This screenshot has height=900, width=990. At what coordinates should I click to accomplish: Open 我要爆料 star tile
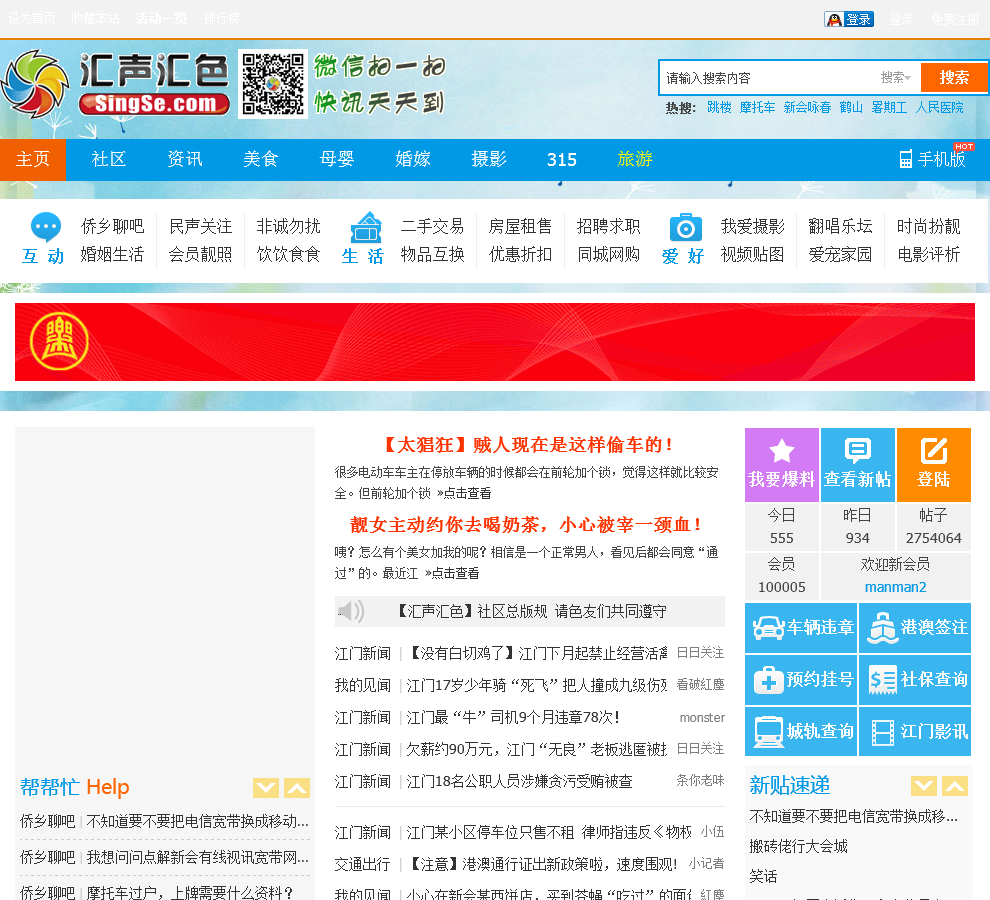[x=782, y=465]
